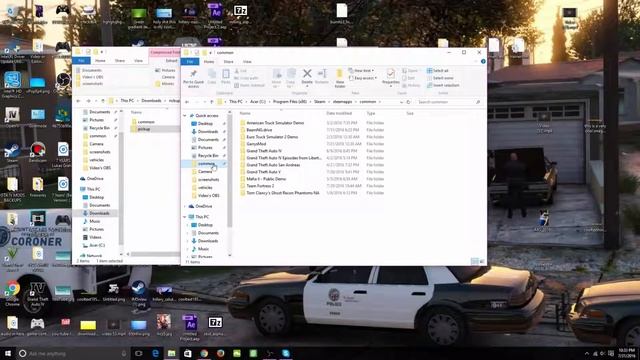640x360 pixels.
Task: Open the Easy access dropdown
Action: tap(363, 78)
